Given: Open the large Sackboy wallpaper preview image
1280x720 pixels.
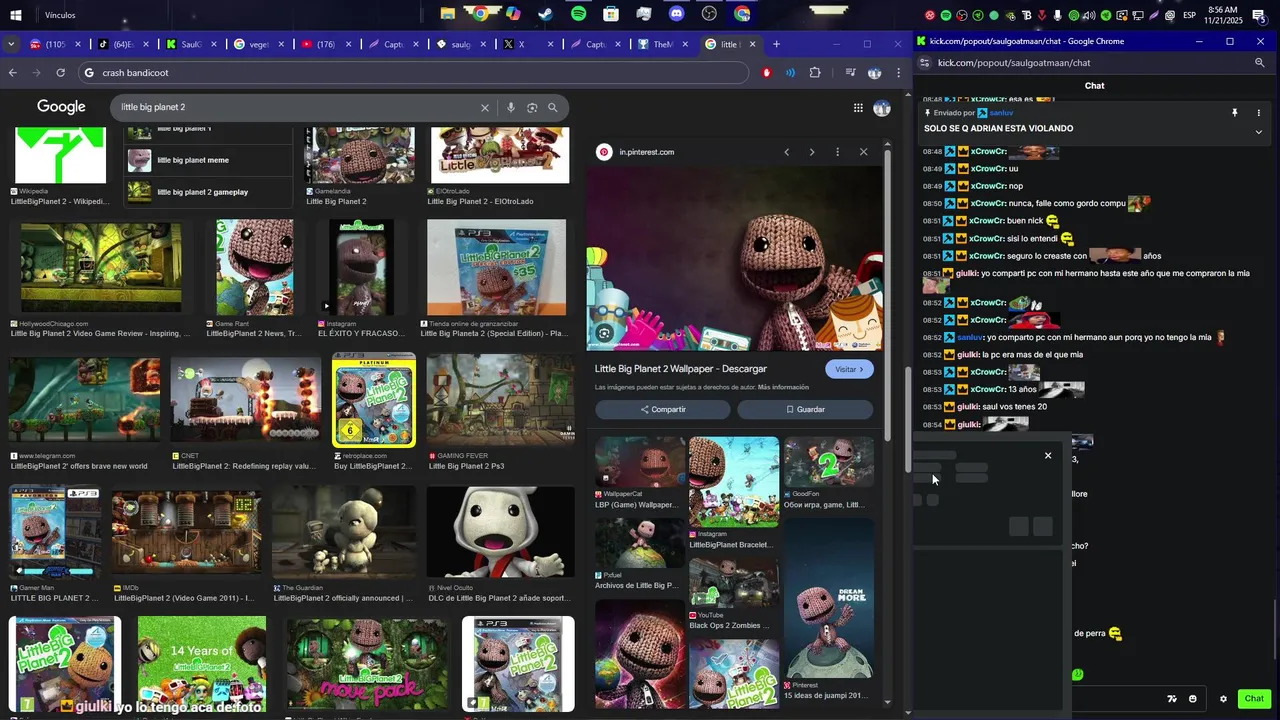Looking at the screenshot, I should [735, 258].
